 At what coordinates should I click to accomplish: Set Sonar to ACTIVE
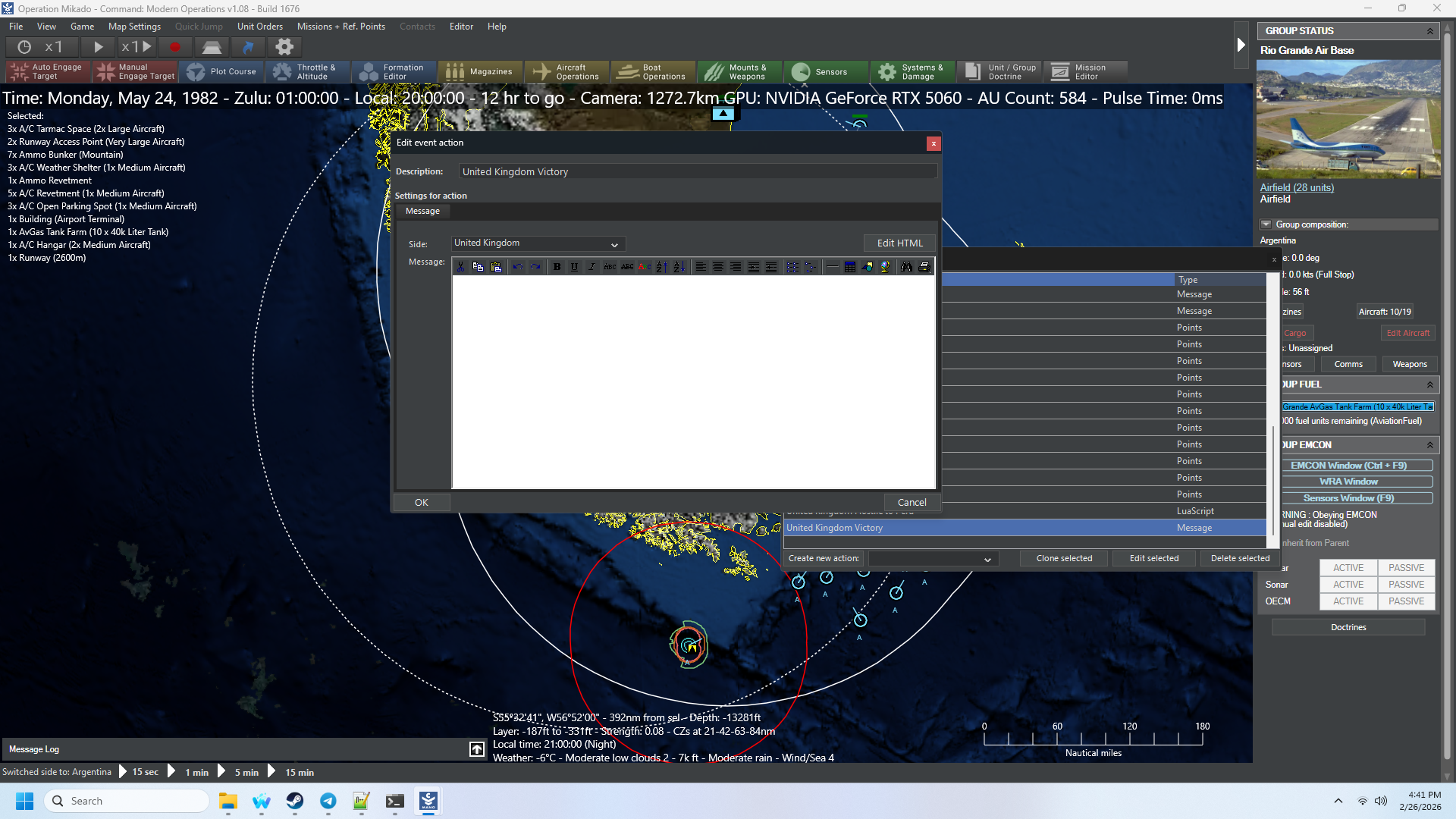pos(1348,585)
